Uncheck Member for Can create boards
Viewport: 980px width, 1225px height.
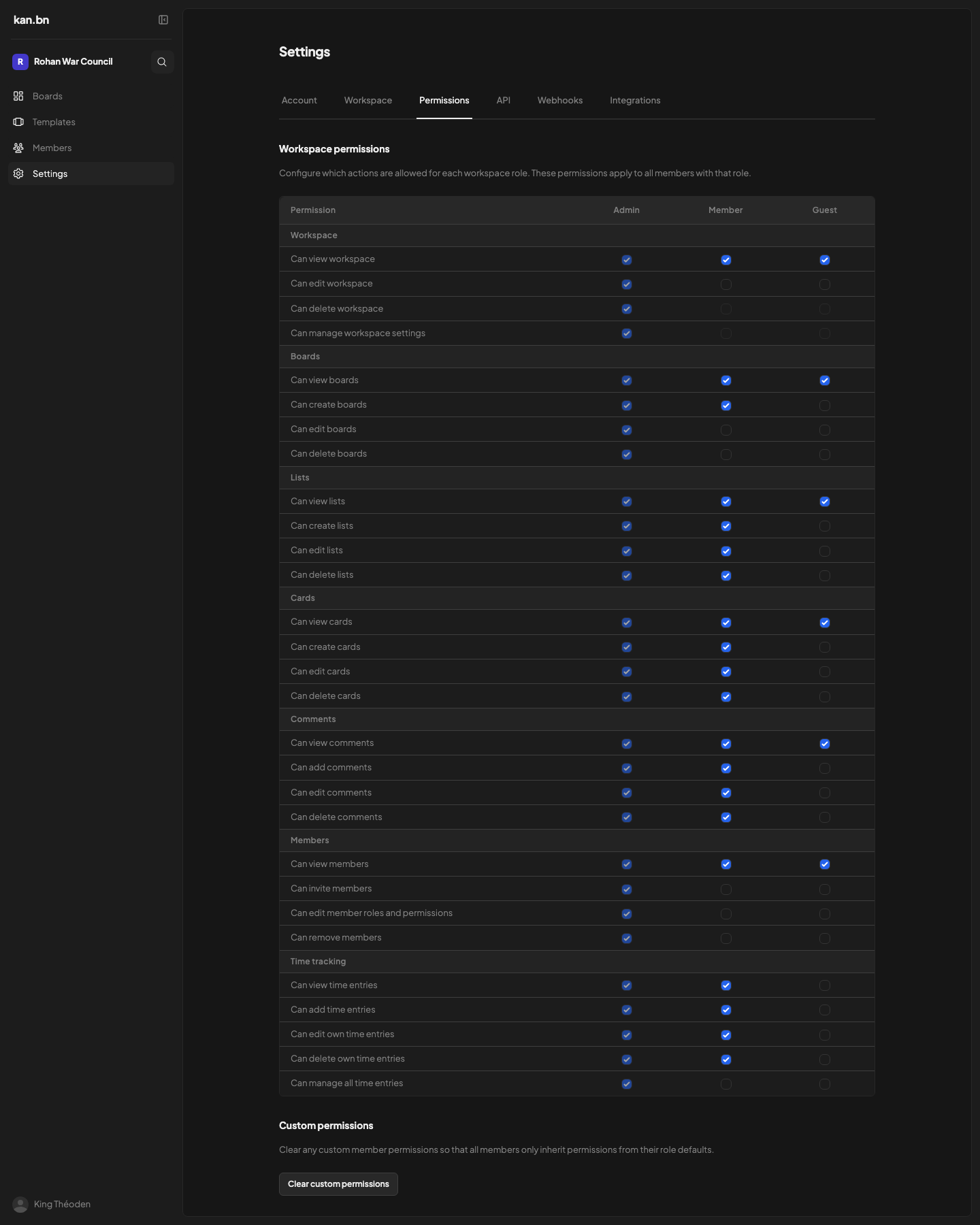[726, 406]
